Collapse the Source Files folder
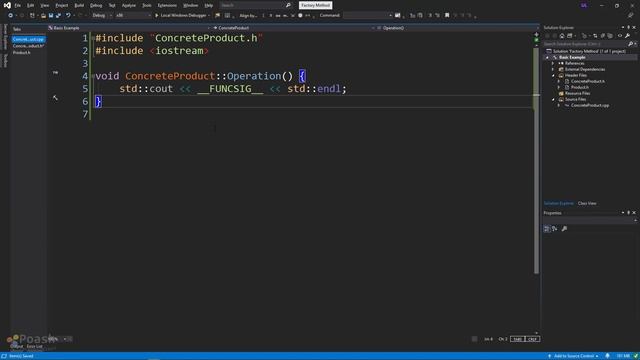This screenshot has width=640, height=360. 553,100
